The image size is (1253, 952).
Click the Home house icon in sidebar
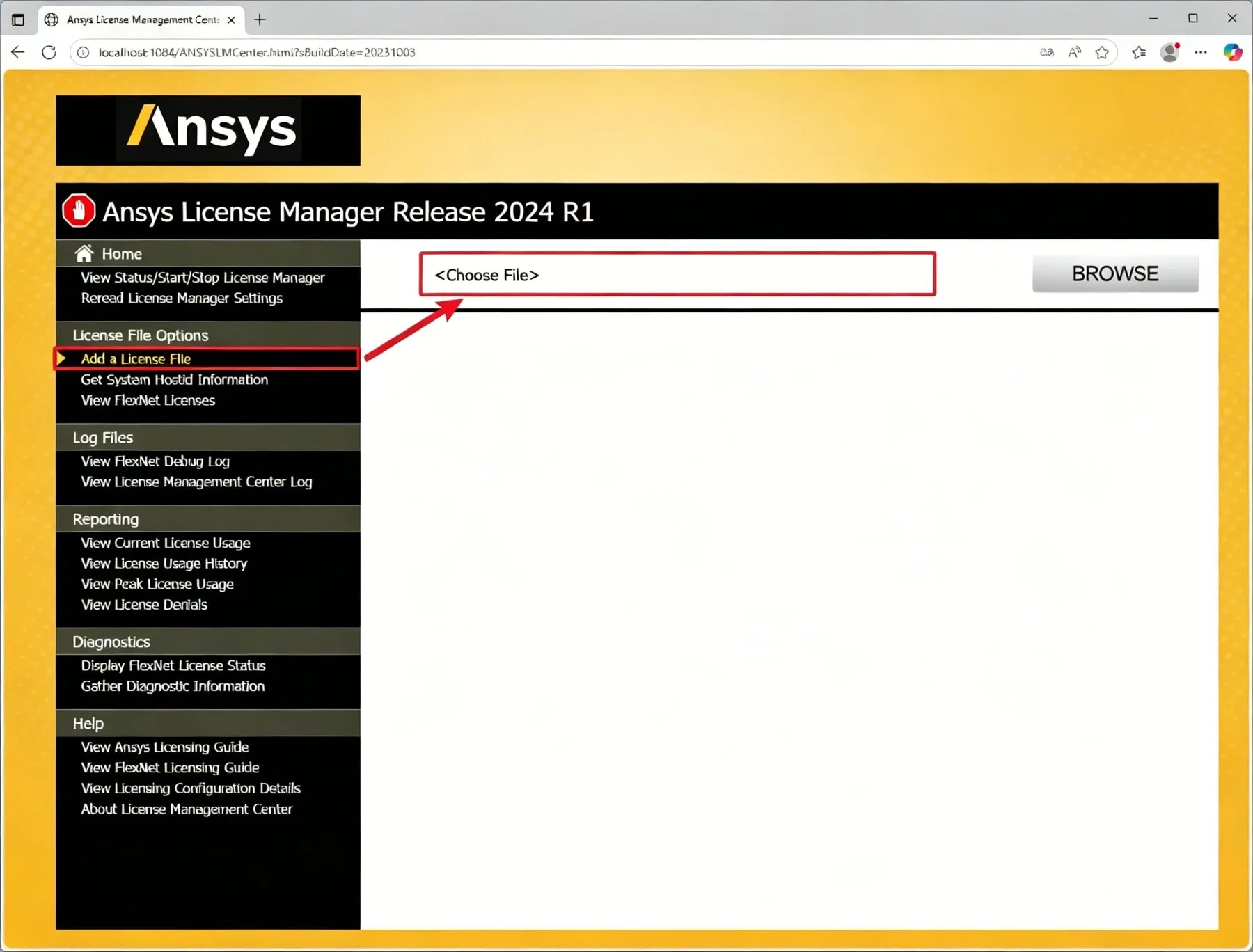84,253
